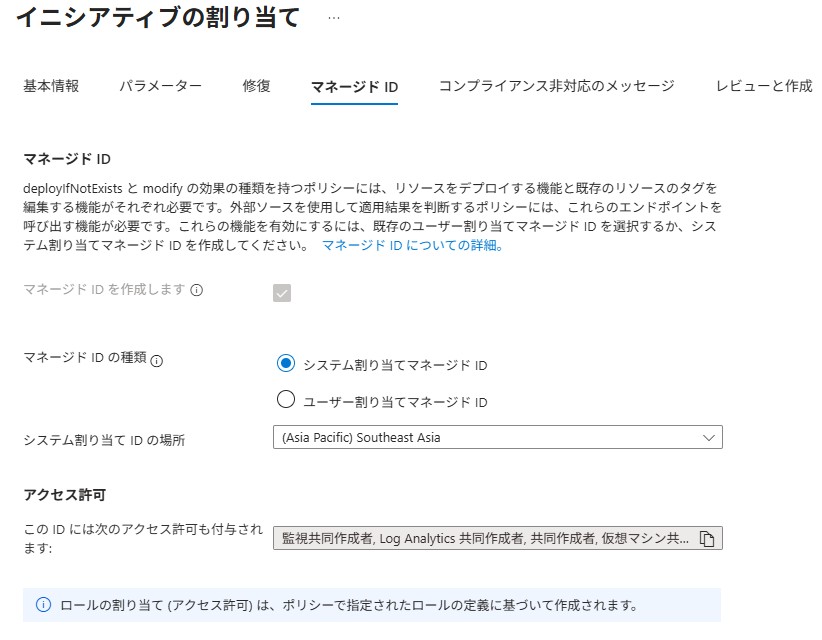The width and height of the screenshot is (822, 640).
Task: Click info icon beside マネージド ID を作成します
Action: click(197, 290)
